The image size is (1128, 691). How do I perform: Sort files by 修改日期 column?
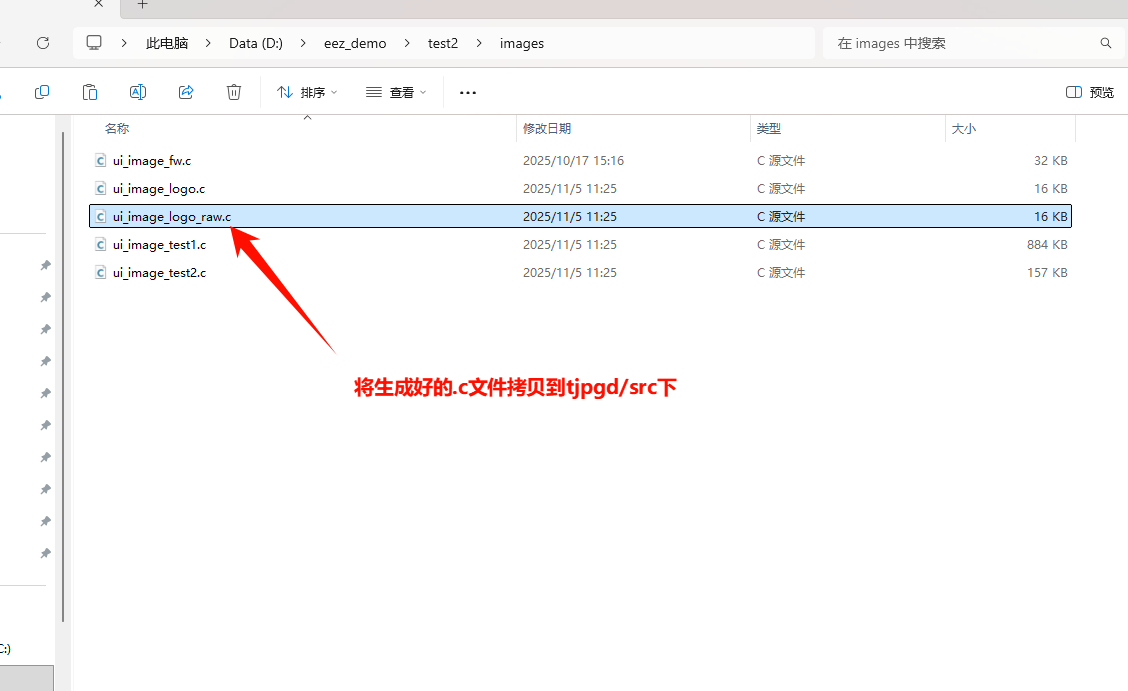pyautogui.click(x=547, y=129)
